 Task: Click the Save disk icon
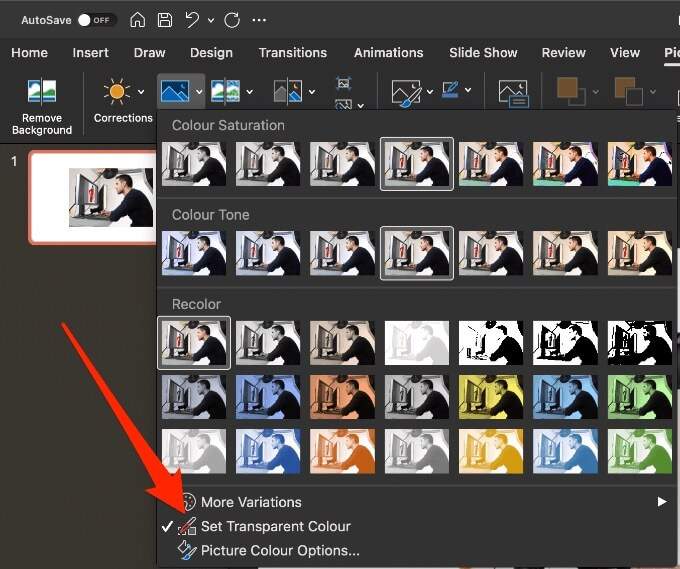[x=165, y=20]
